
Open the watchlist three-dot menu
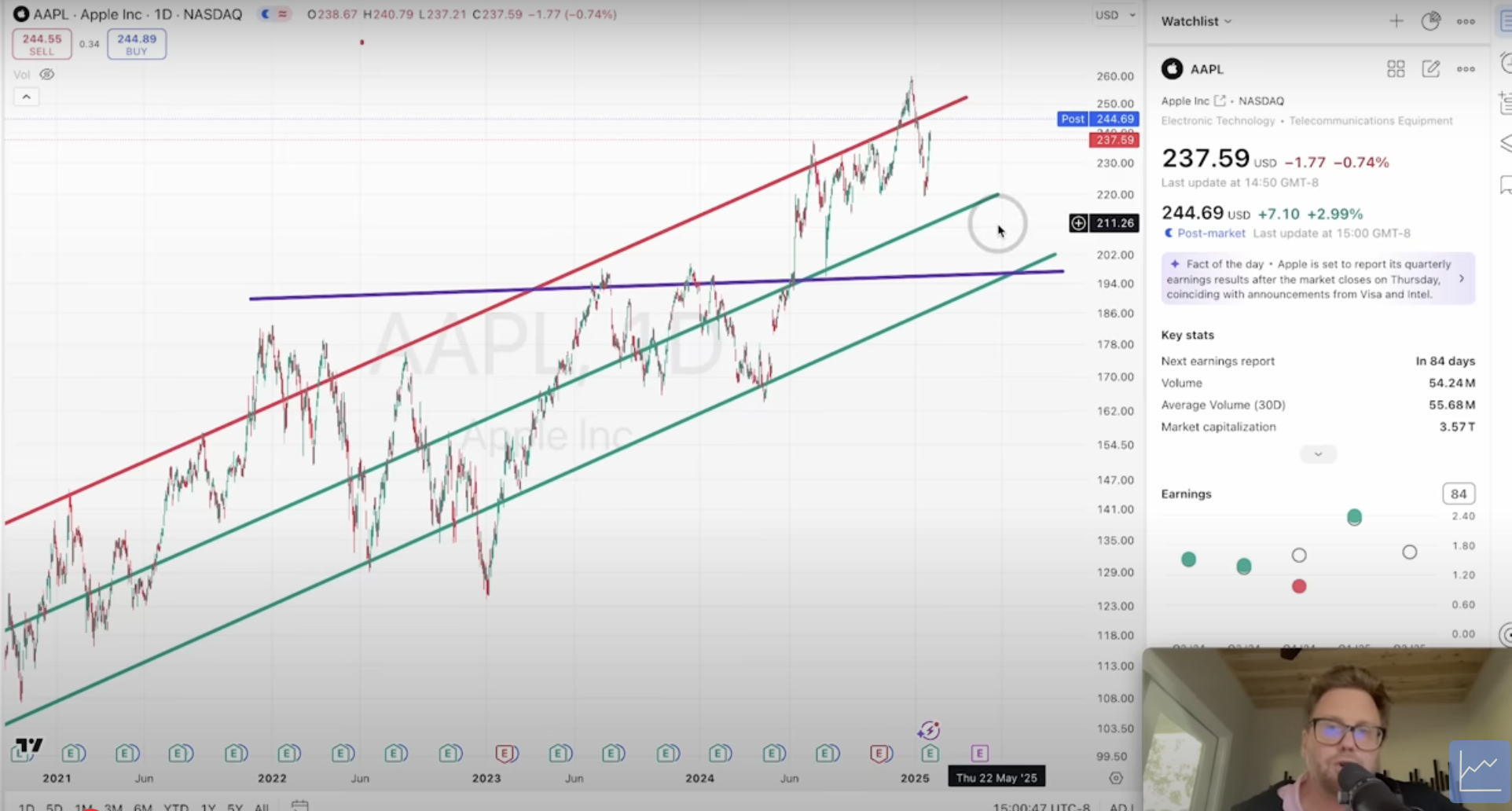pyautogui.click(x=1466, y=21)
